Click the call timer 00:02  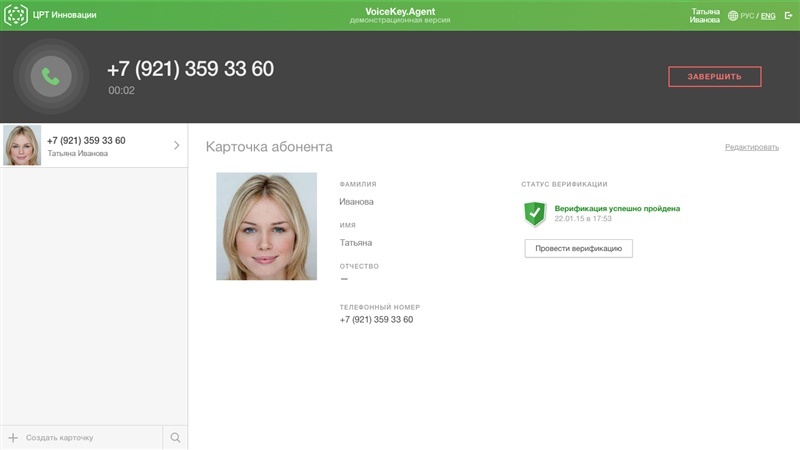point(121,90)
